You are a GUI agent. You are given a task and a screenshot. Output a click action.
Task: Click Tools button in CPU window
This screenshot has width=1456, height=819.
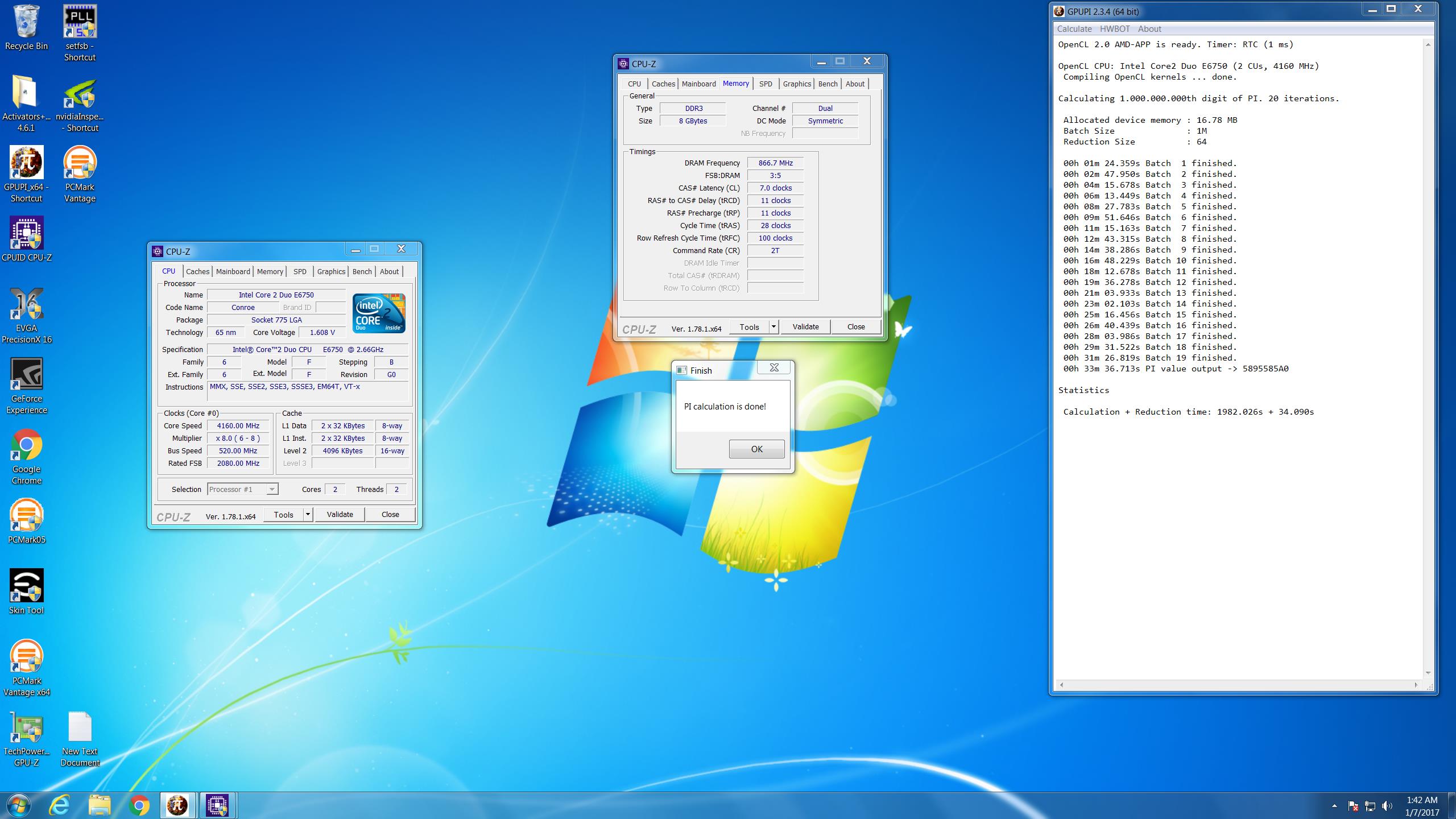click(283, 514)
